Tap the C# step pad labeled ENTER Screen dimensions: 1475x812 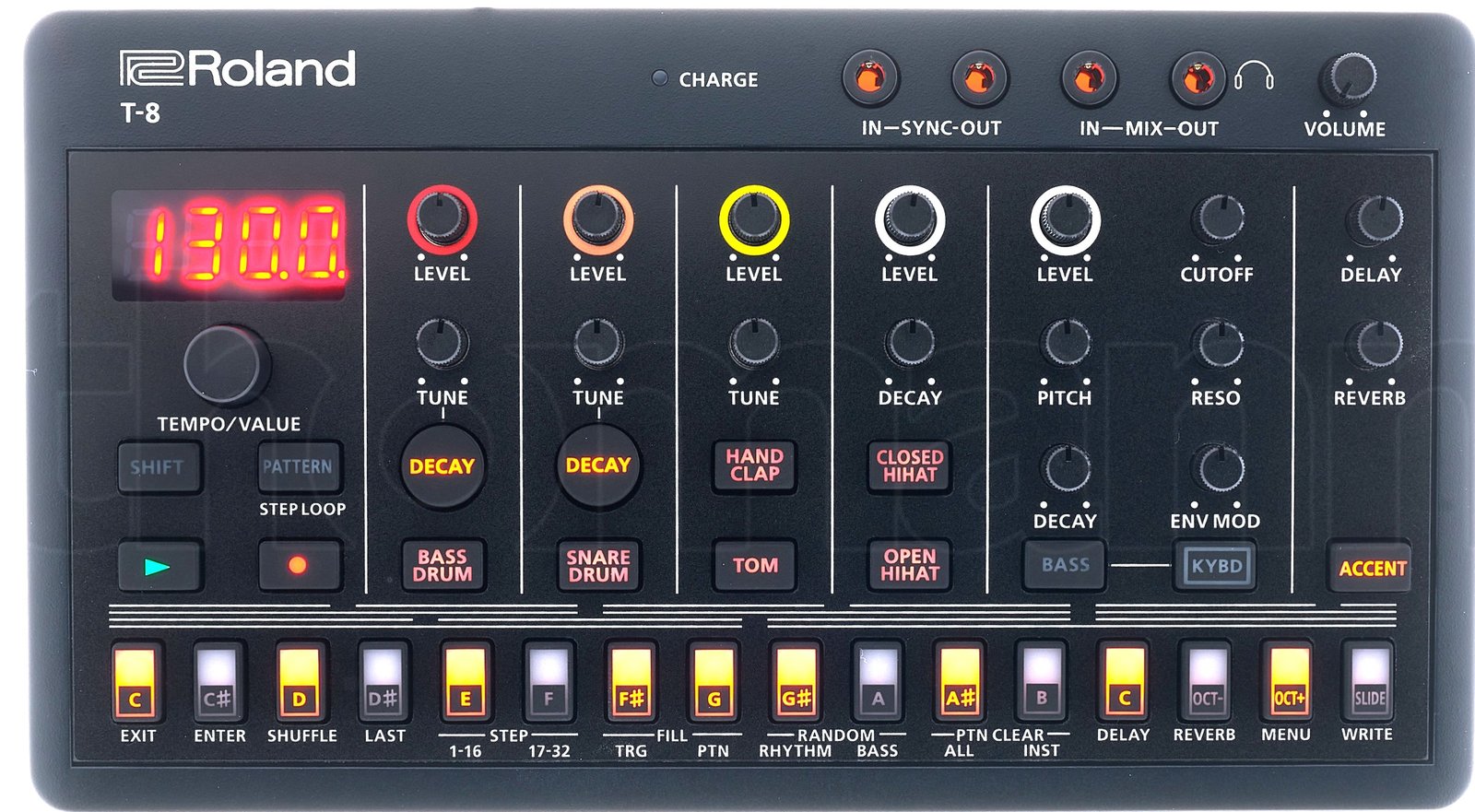[x=218, y=682]
